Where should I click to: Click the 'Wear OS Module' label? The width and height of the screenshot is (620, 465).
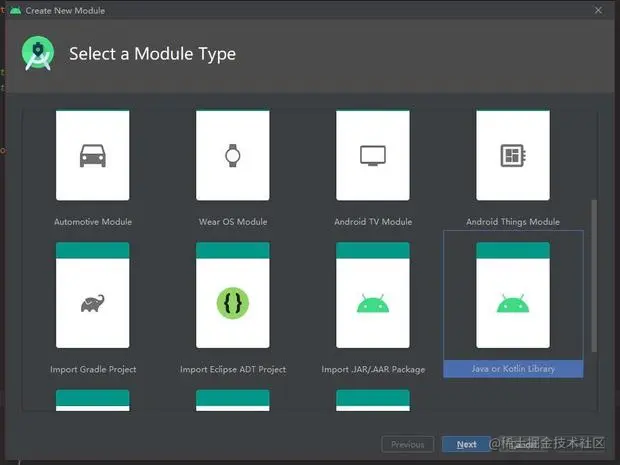233,222
